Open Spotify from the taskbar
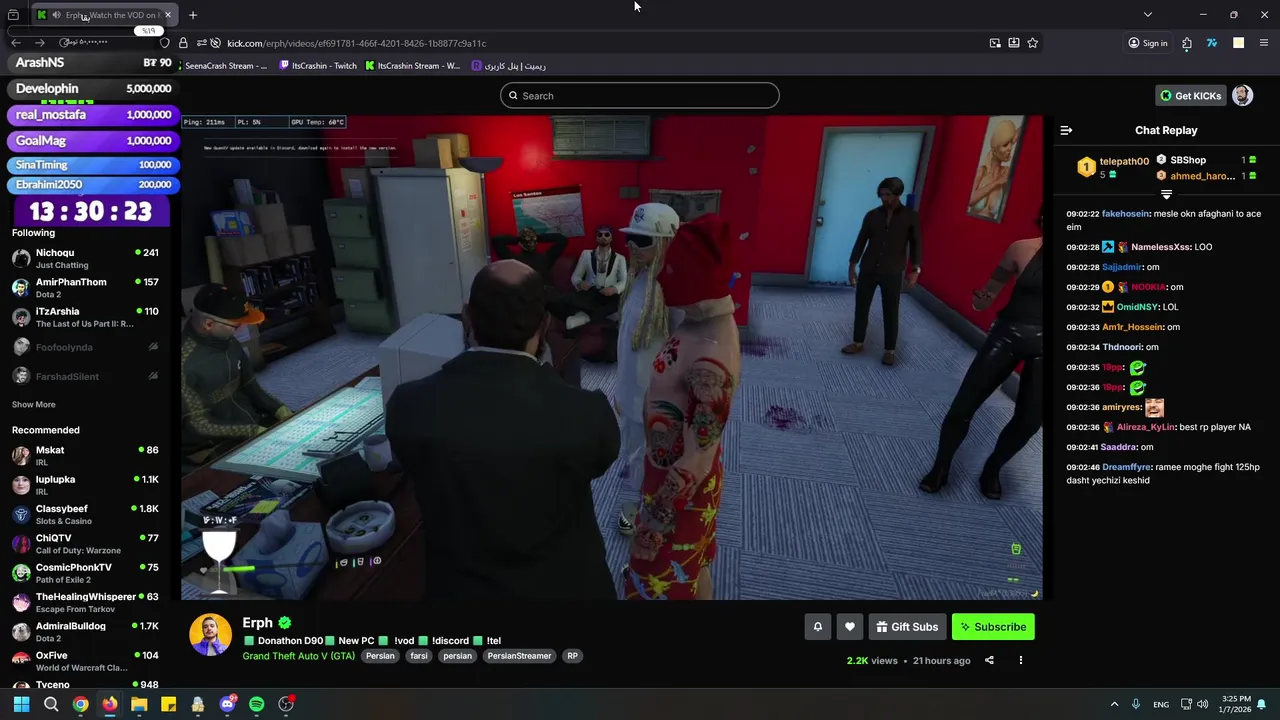 tap(256, 704)
